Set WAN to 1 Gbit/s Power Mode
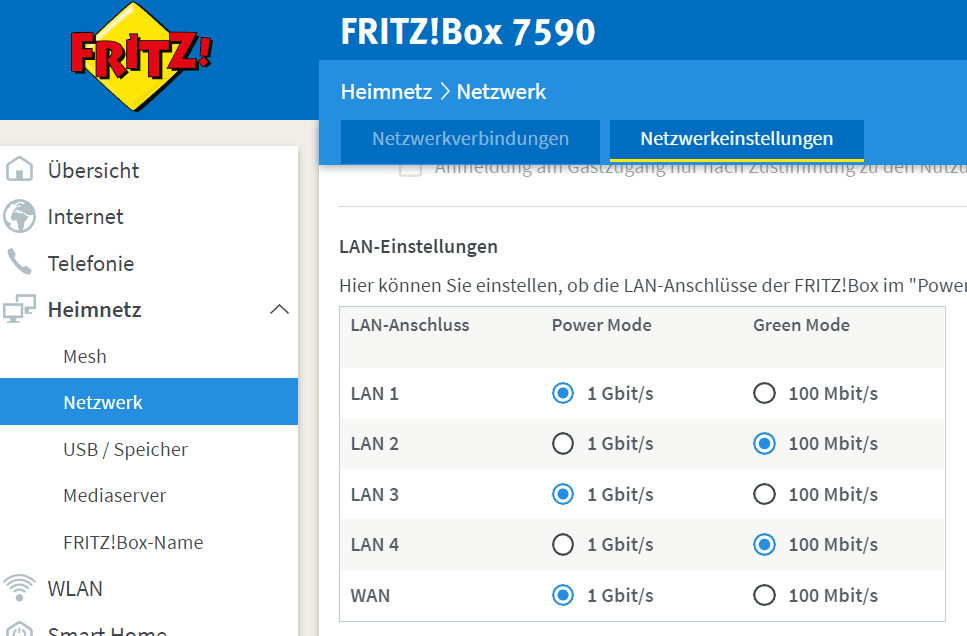This screenshot has width=967, height=636. point(562,595)
